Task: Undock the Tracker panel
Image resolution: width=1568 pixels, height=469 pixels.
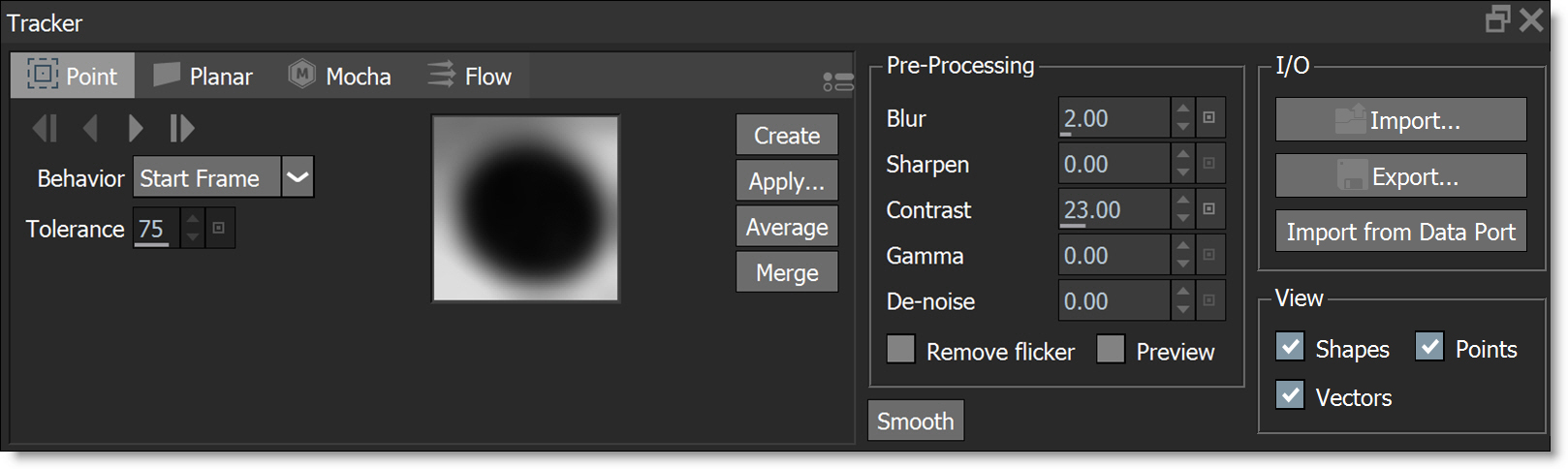Action: pyautogui.click(x=1497, y=19)
